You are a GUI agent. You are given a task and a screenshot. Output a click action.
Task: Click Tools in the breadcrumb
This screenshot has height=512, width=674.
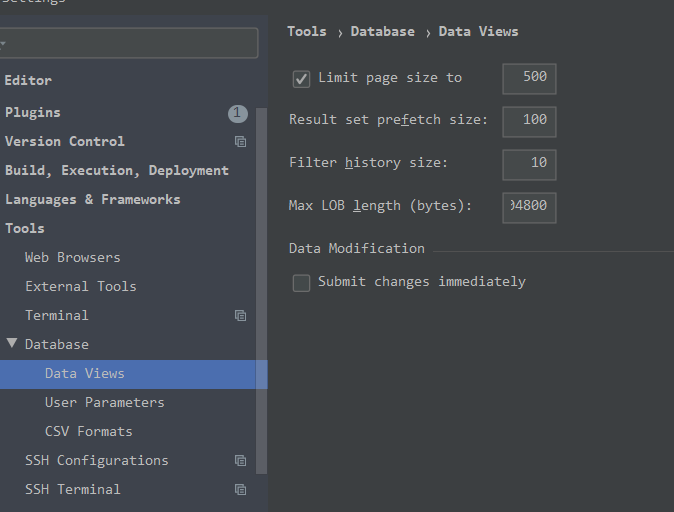click(307, 31)
